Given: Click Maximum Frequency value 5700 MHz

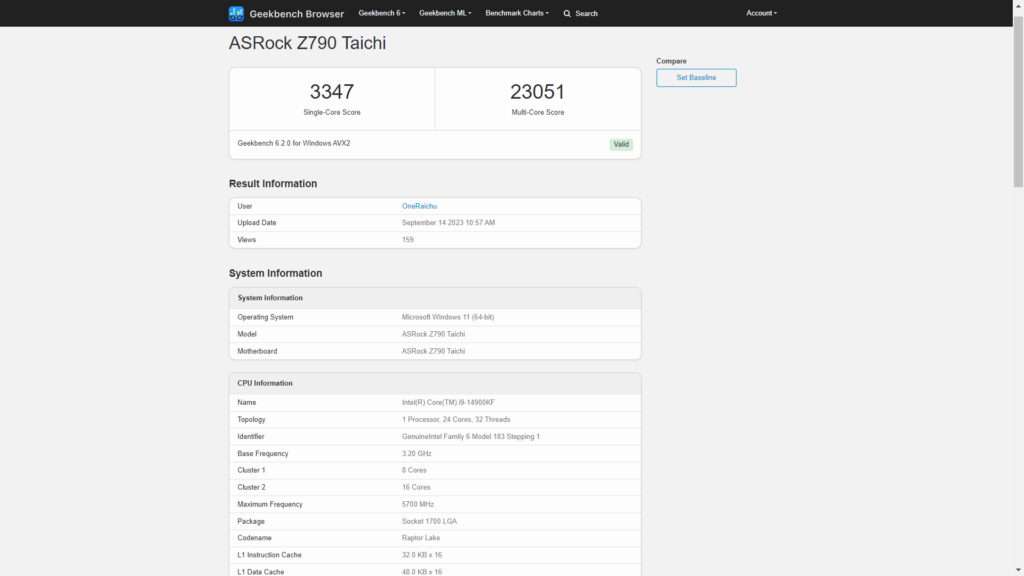Looking at the screenshot, I should pos(417,504).
